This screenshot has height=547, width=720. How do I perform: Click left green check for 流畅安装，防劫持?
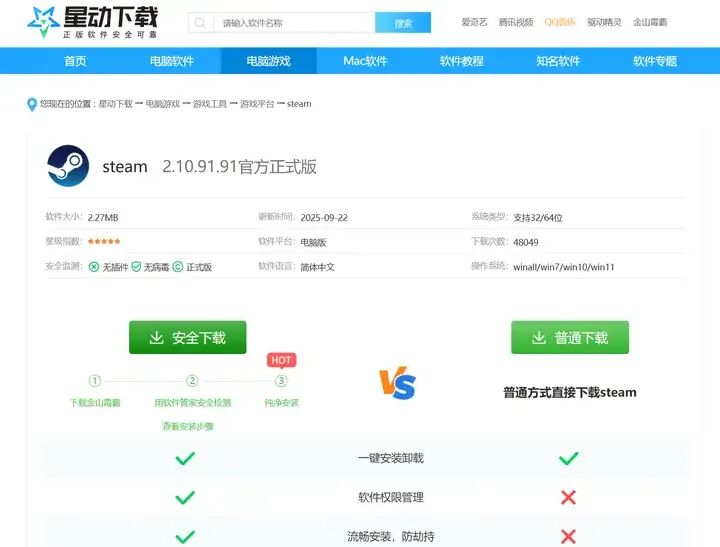pos(185,536)
